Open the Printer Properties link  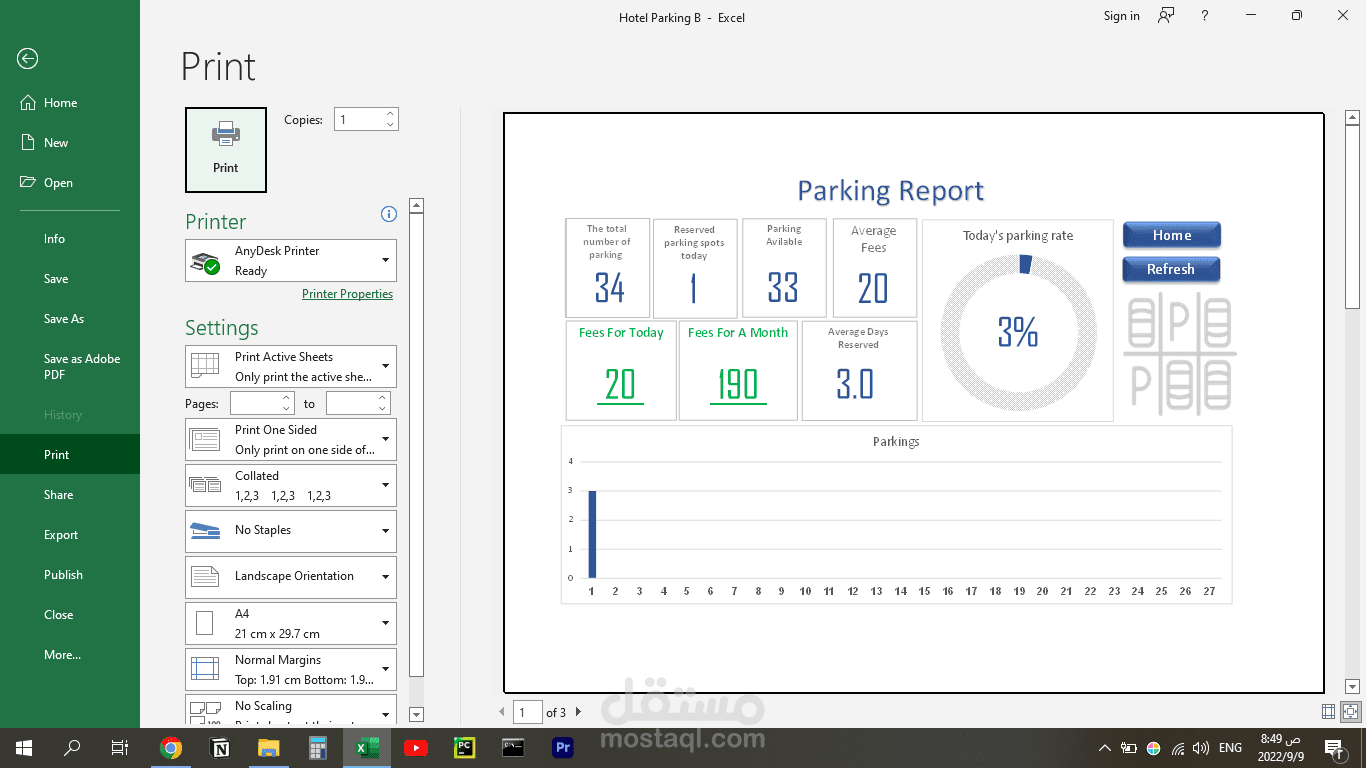347,294
